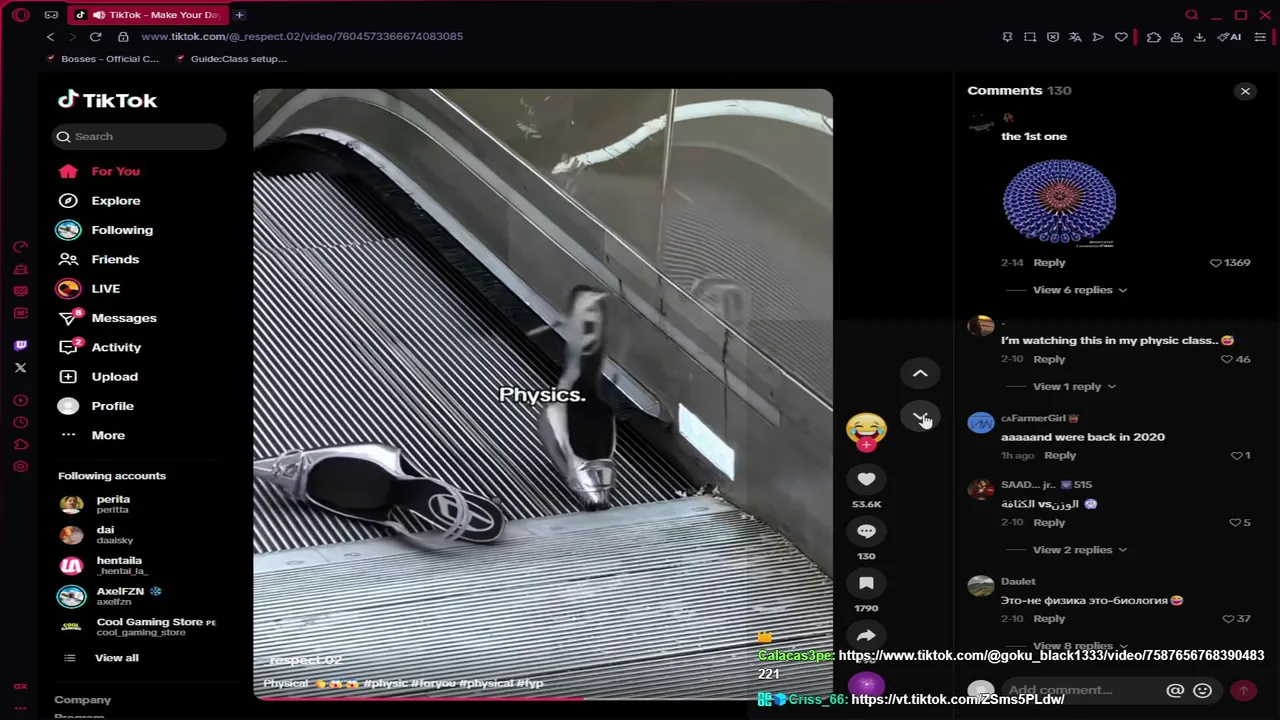Click the Opera GX logo menu button
Viewport: 1280px width, 720px height.
(x=20, y=15)
